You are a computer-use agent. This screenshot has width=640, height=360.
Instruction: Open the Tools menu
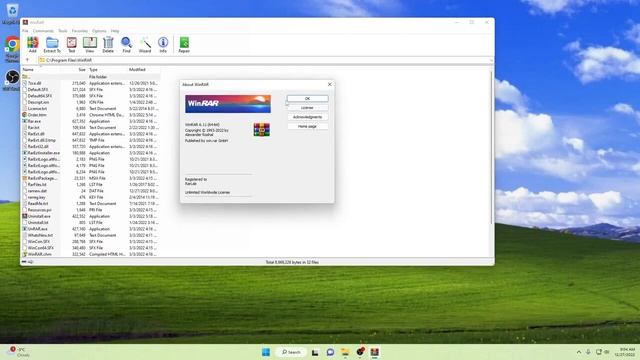pos(62,31)
